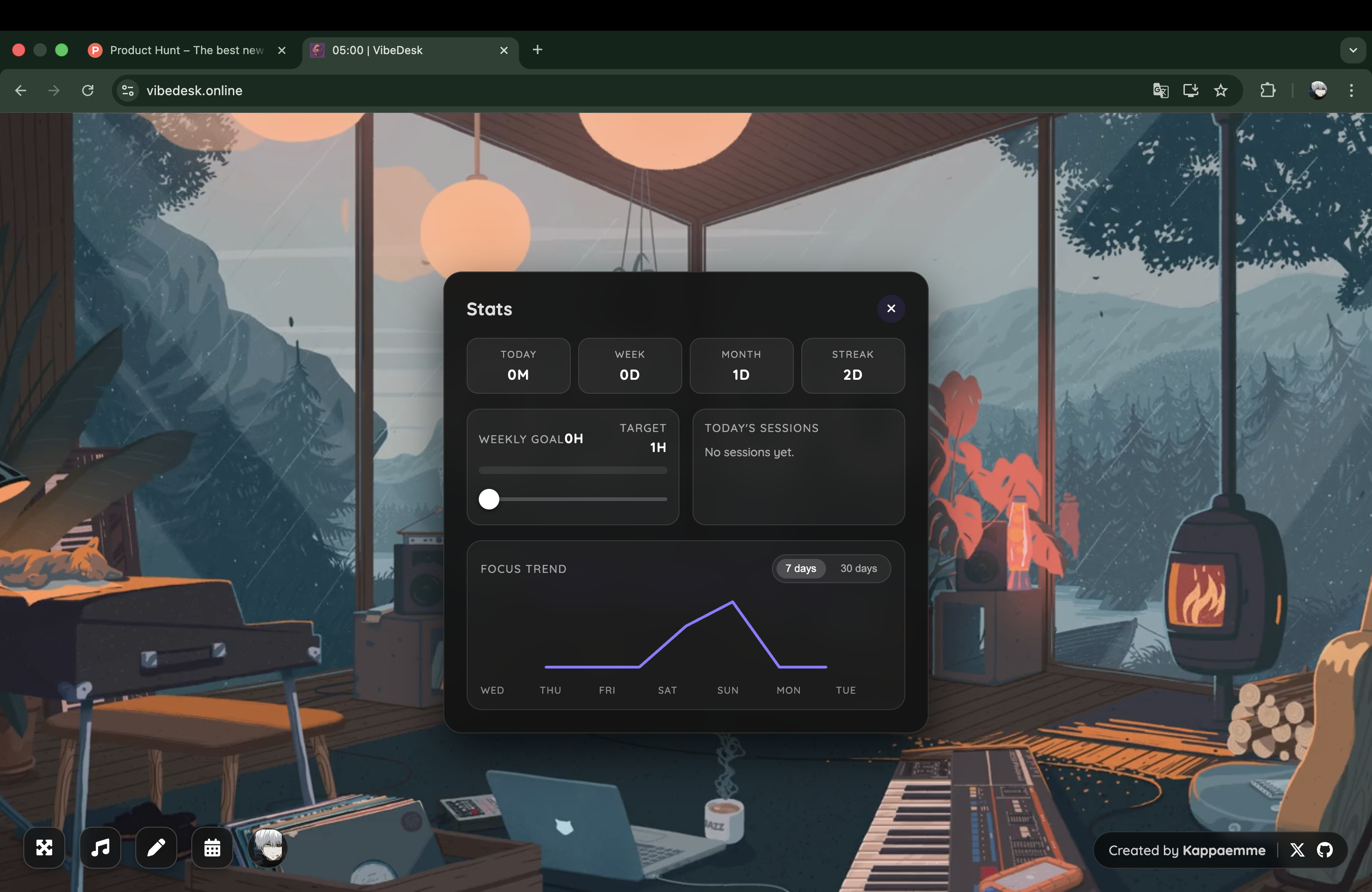1372x892 pixels.
Task: Enter fullscreen with the expand arrows icon
Action: (44, 848)
